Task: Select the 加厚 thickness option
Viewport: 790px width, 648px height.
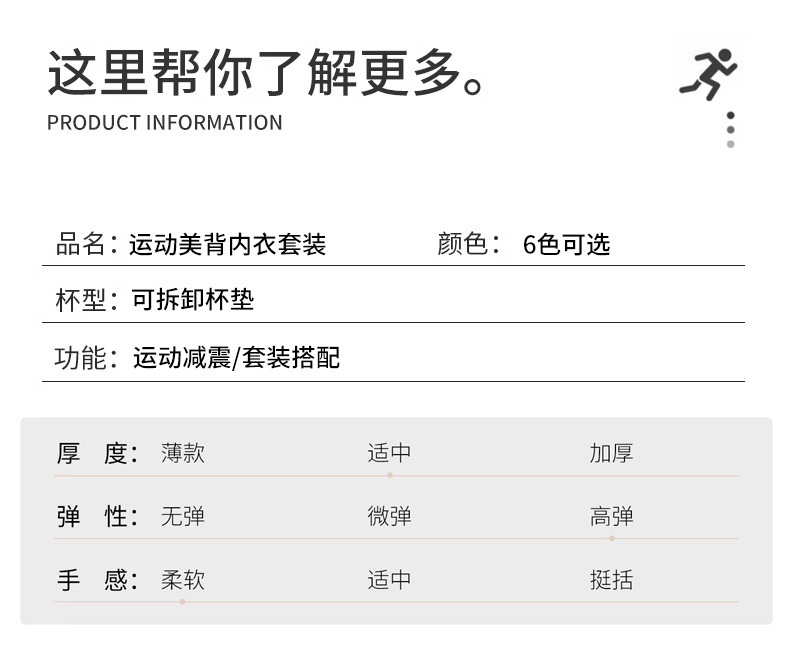Action: pyautogui.click(x=611, y=453)
